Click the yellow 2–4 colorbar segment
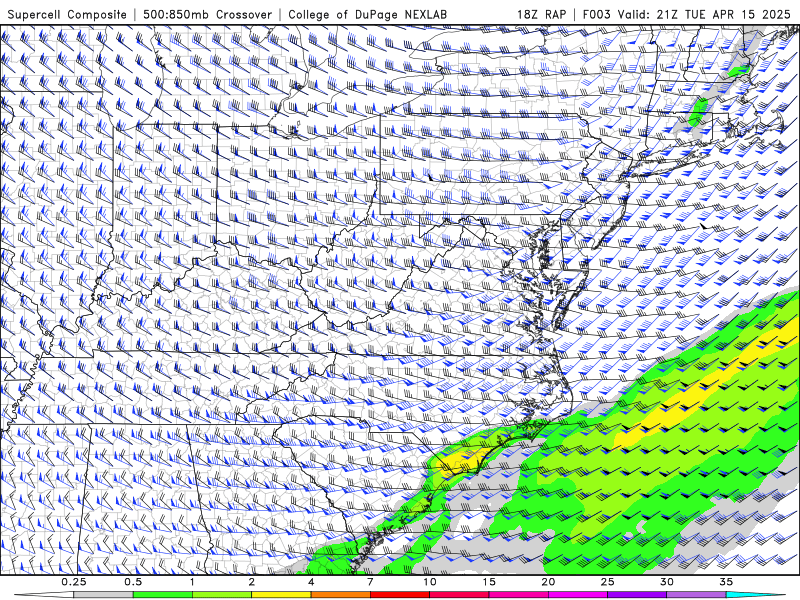800x600 pixels. (281, 595)
